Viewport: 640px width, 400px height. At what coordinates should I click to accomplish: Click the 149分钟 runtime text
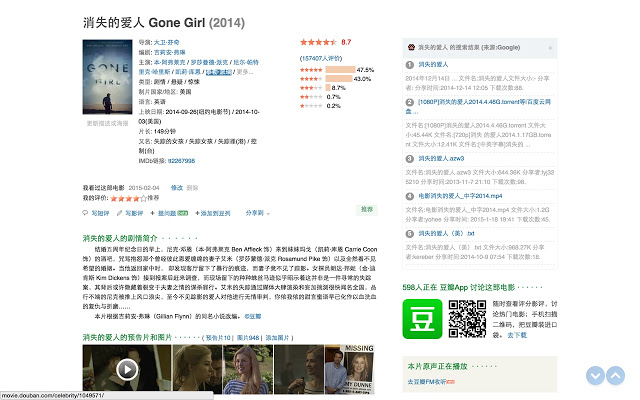click(165, 131)
